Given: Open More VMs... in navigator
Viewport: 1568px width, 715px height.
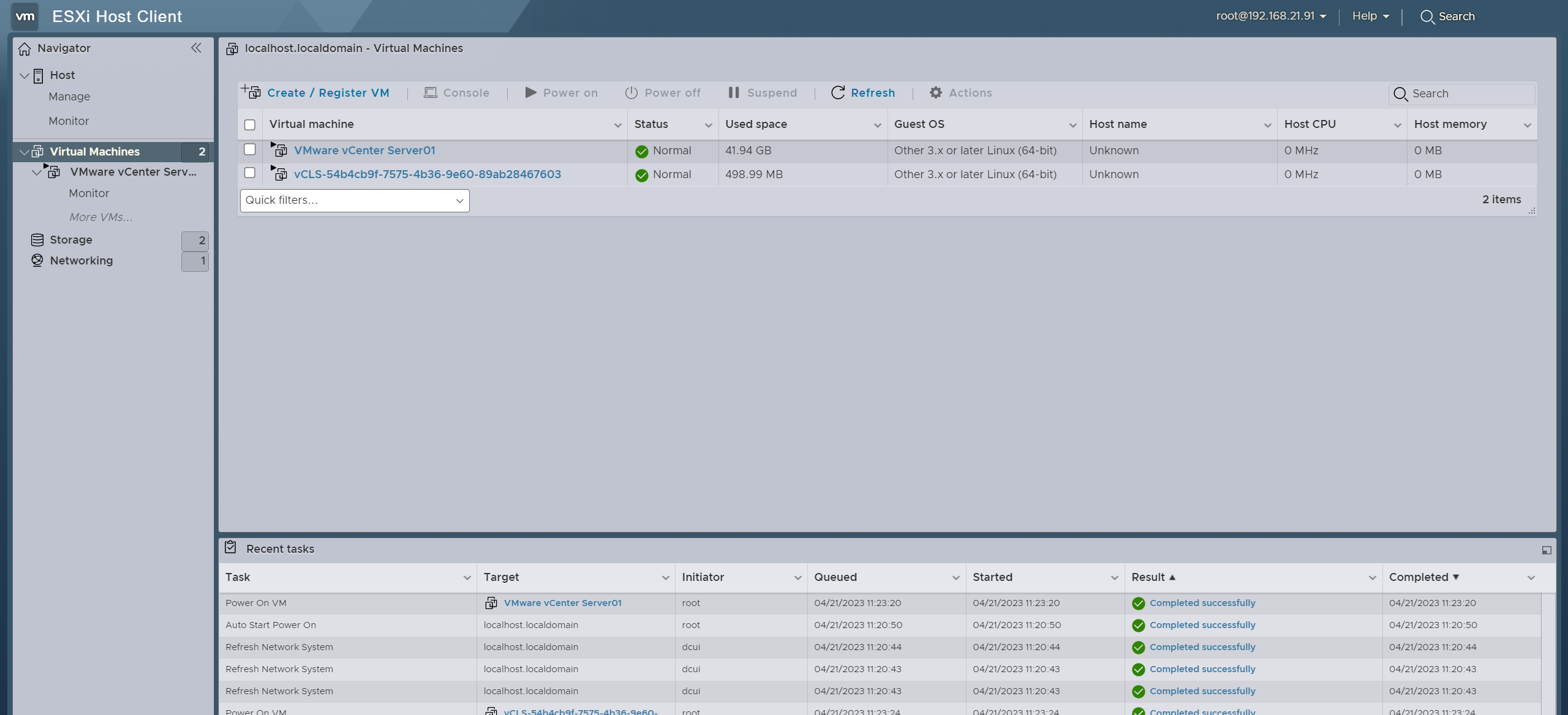Looking at the screenshot, I should 100,217.
